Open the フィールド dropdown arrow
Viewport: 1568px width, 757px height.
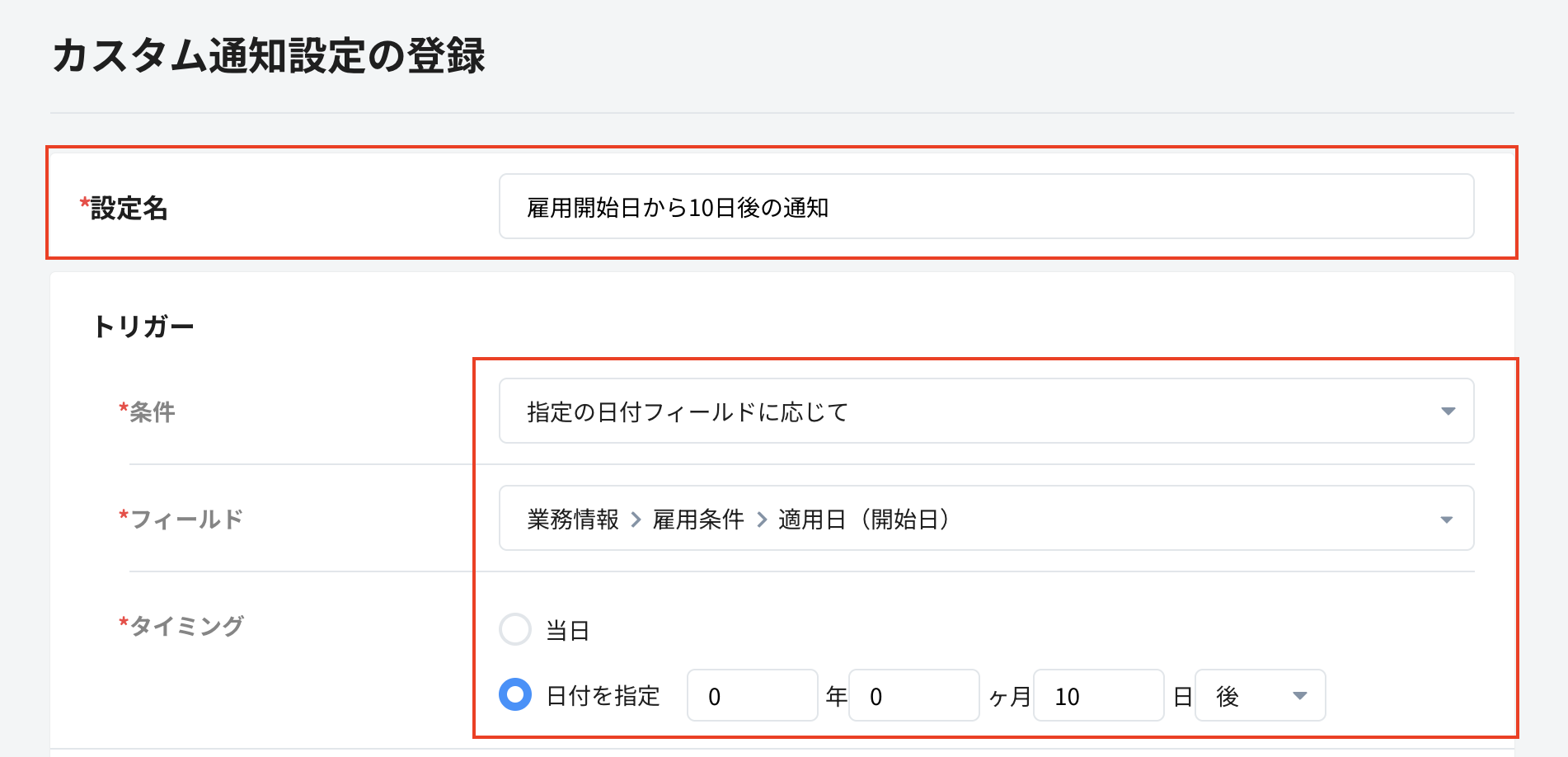(1447, 519)
